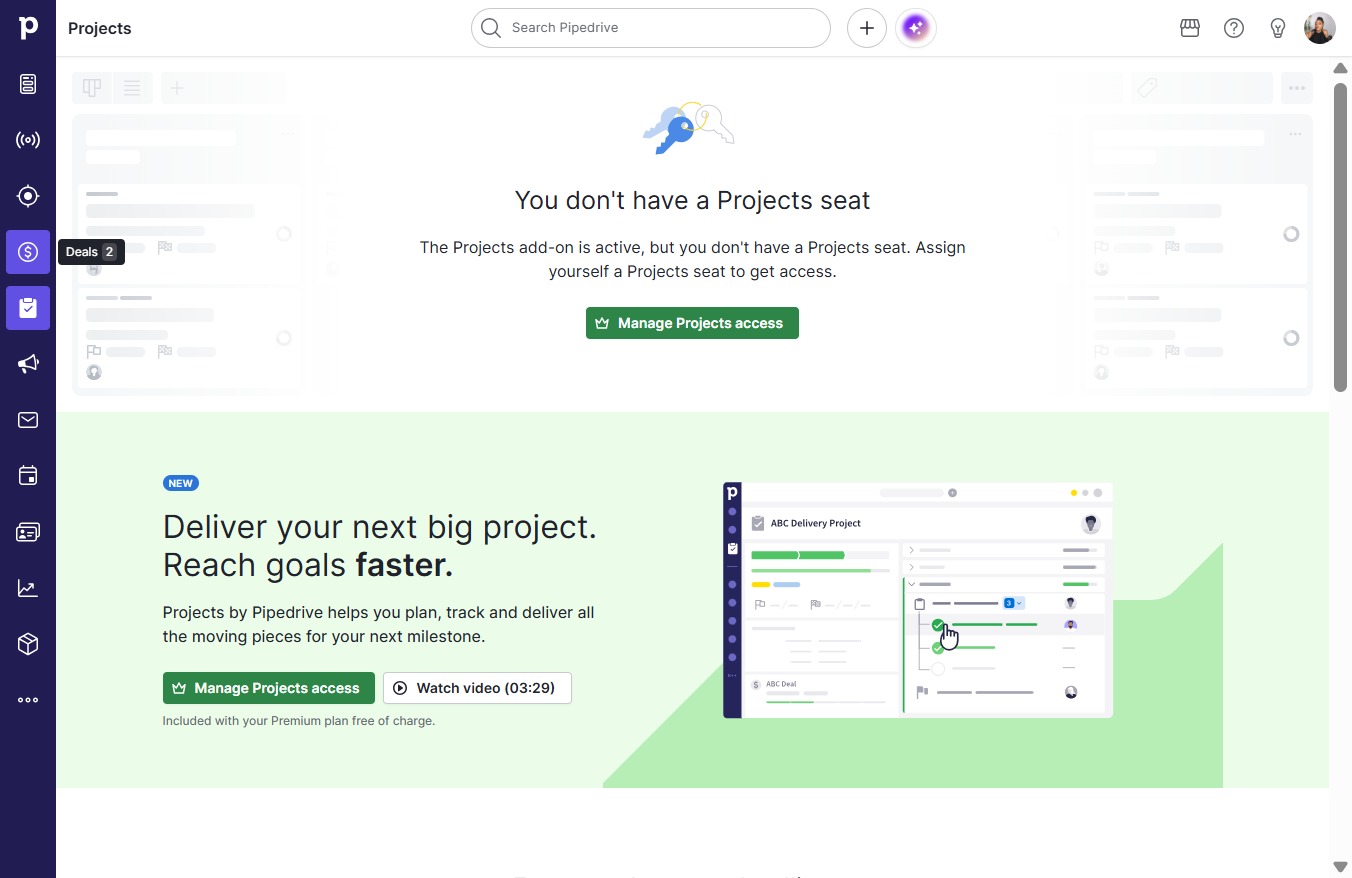Click the vertical scrollbar thumb
Viewport: 1352px width, 878px height.
[1340, 237]
